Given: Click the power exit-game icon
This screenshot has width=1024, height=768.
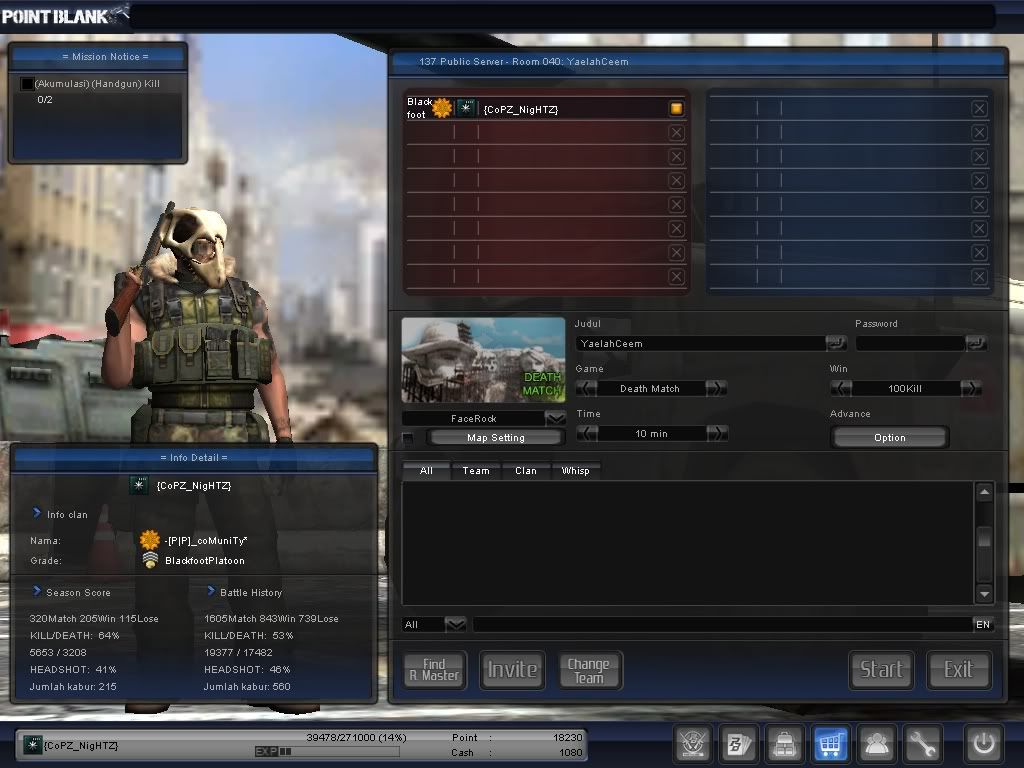Looking at the screenshot, I should [984, 743].
